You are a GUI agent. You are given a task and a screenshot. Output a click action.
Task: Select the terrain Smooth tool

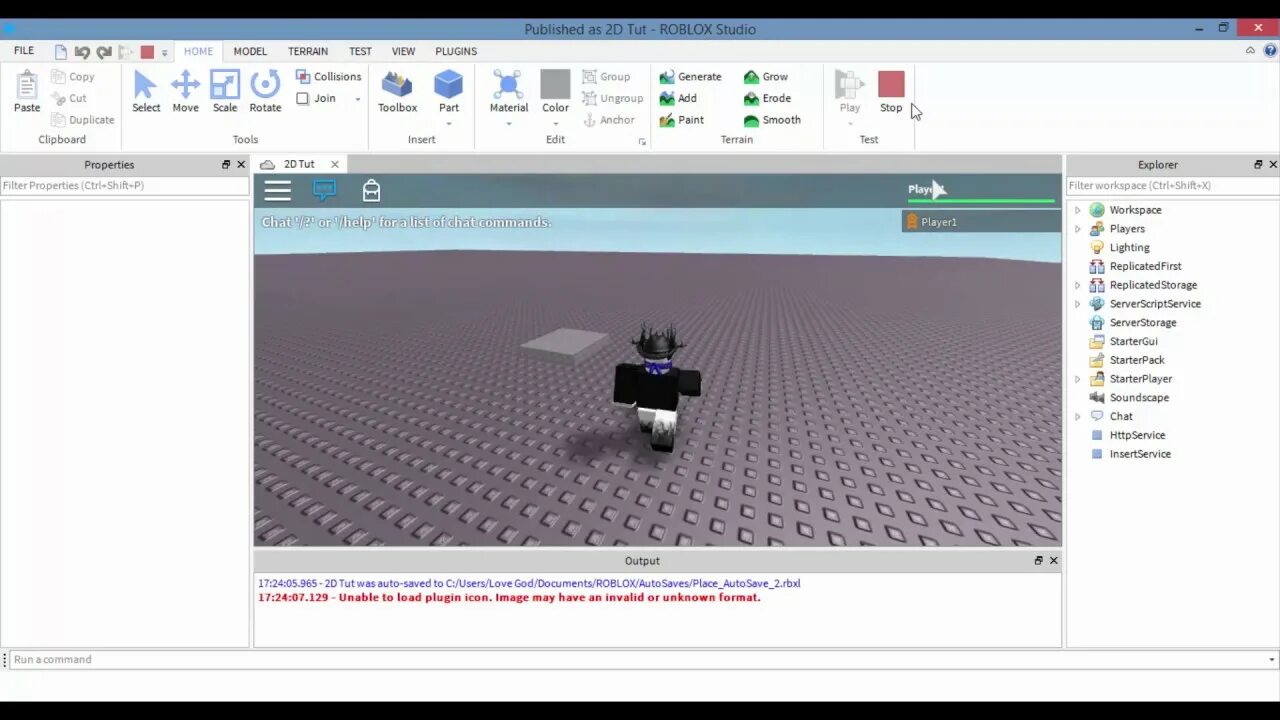(772, 120)
